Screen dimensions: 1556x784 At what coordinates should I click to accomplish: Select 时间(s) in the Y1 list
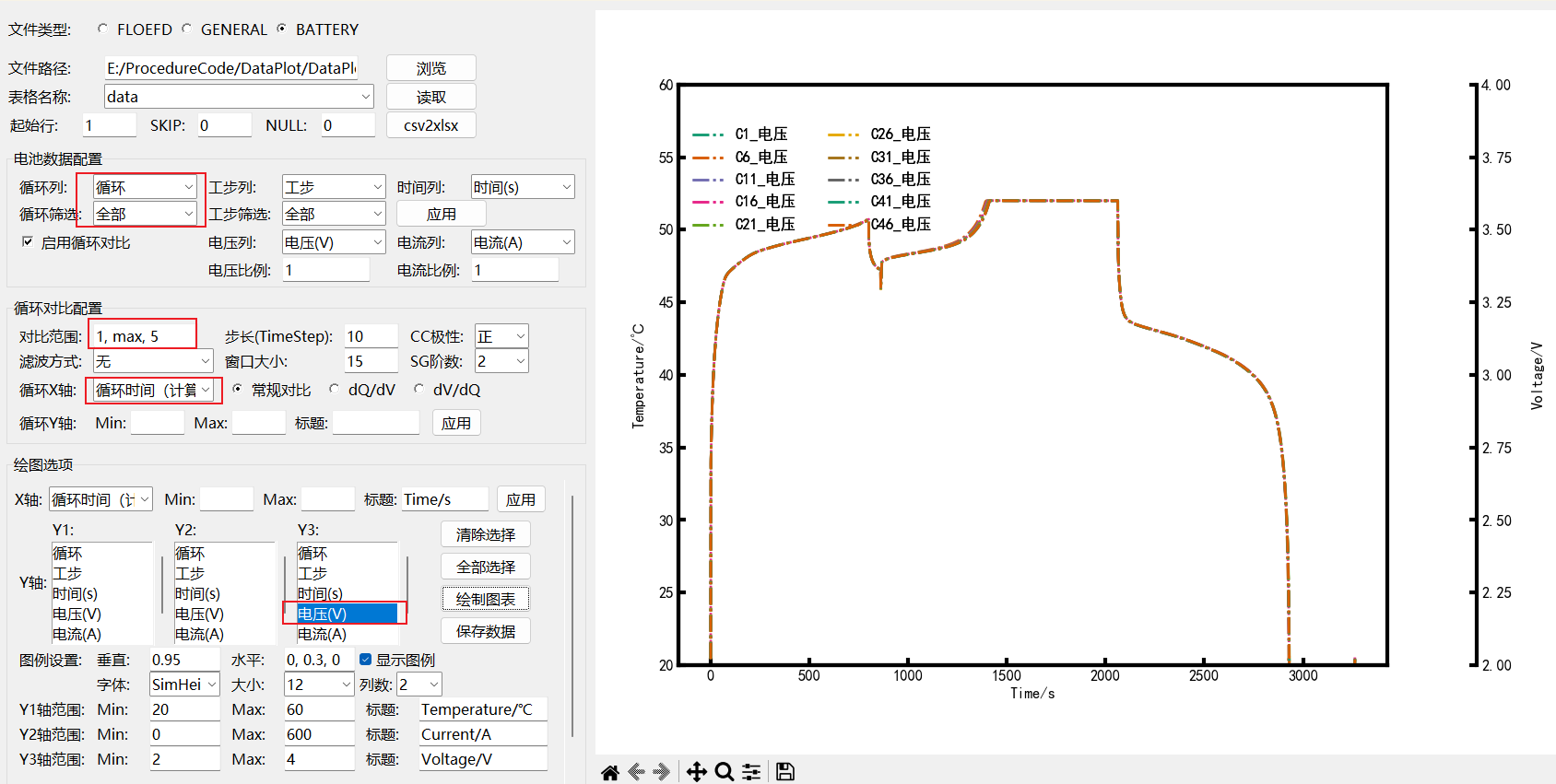[x=102, y=593]
